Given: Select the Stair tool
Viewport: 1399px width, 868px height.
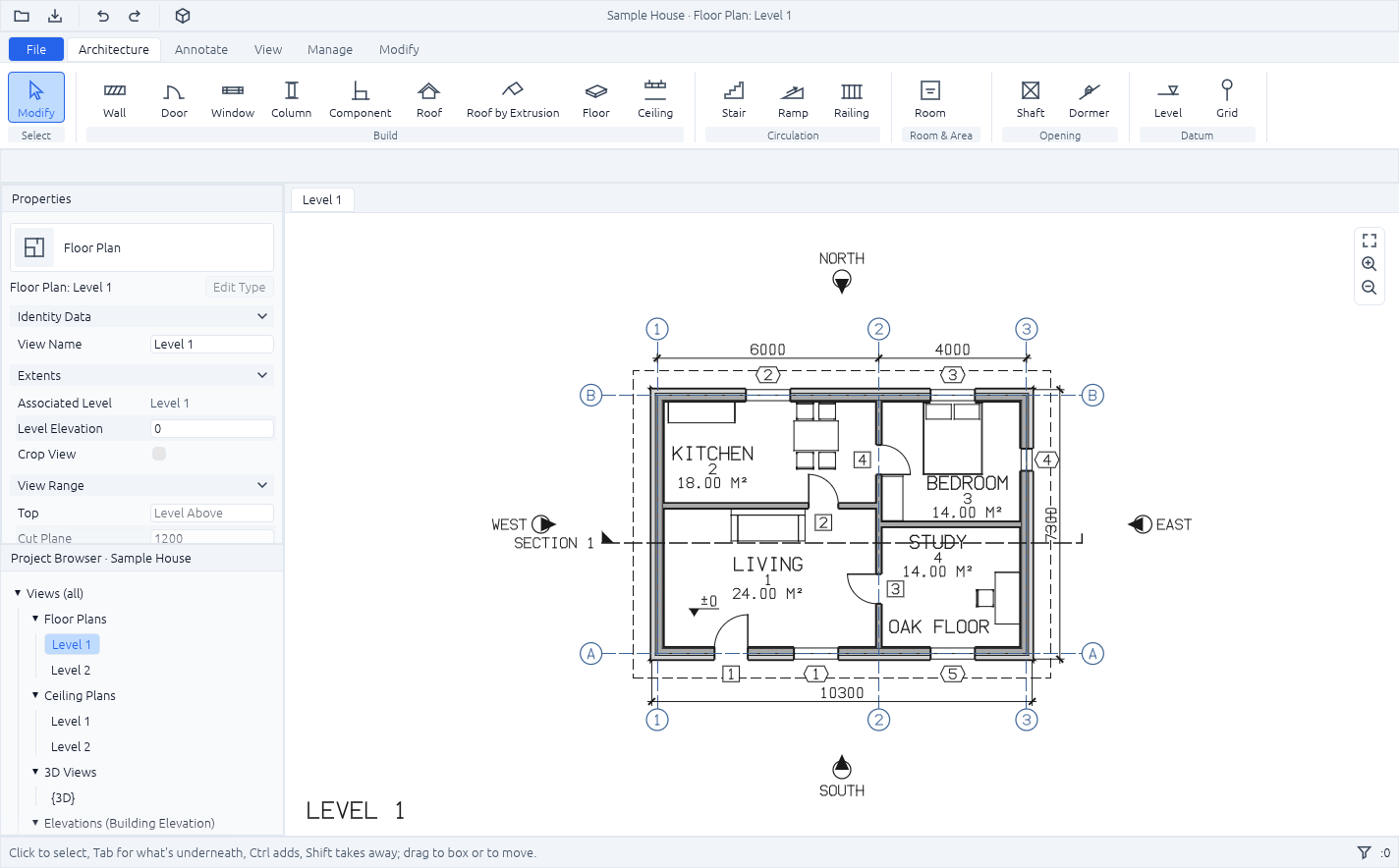Looking at the screenshot, I should (x=734, y=98).
